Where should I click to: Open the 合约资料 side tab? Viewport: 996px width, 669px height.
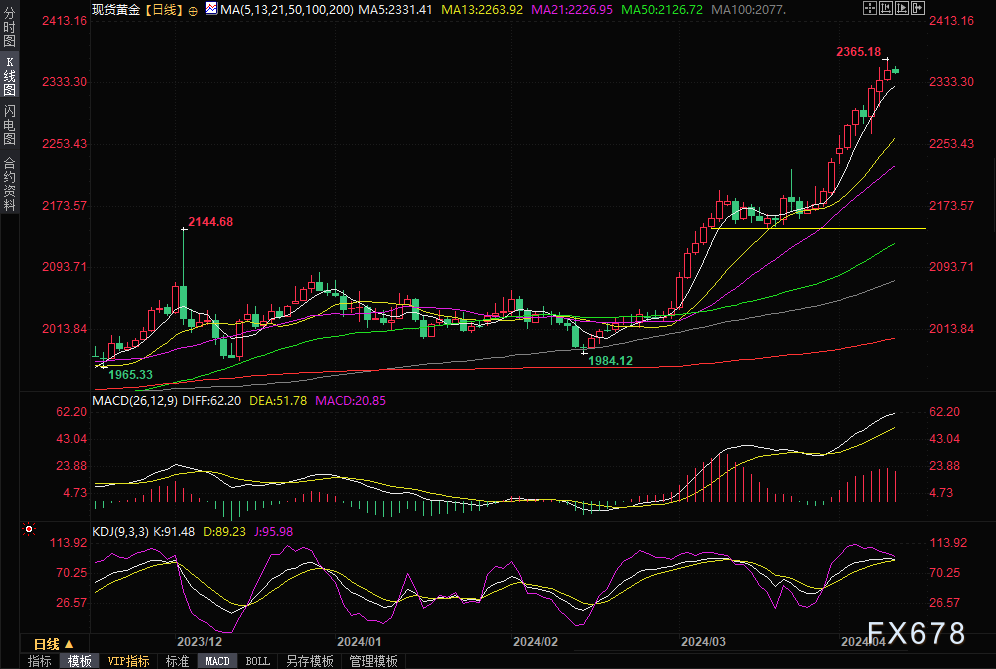pos(9,183)
